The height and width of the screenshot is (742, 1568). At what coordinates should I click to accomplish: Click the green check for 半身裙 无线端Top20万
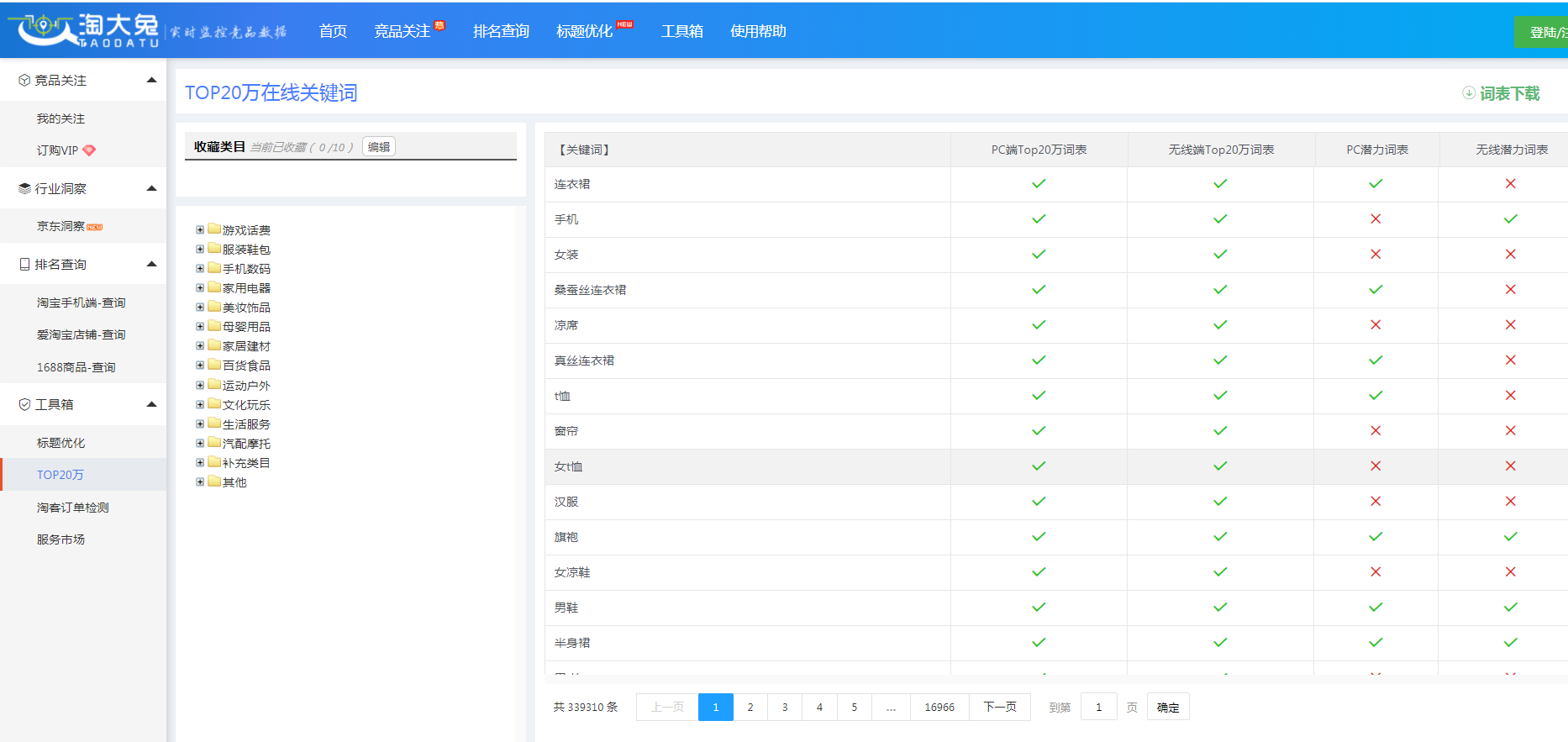coord(1220,642)
